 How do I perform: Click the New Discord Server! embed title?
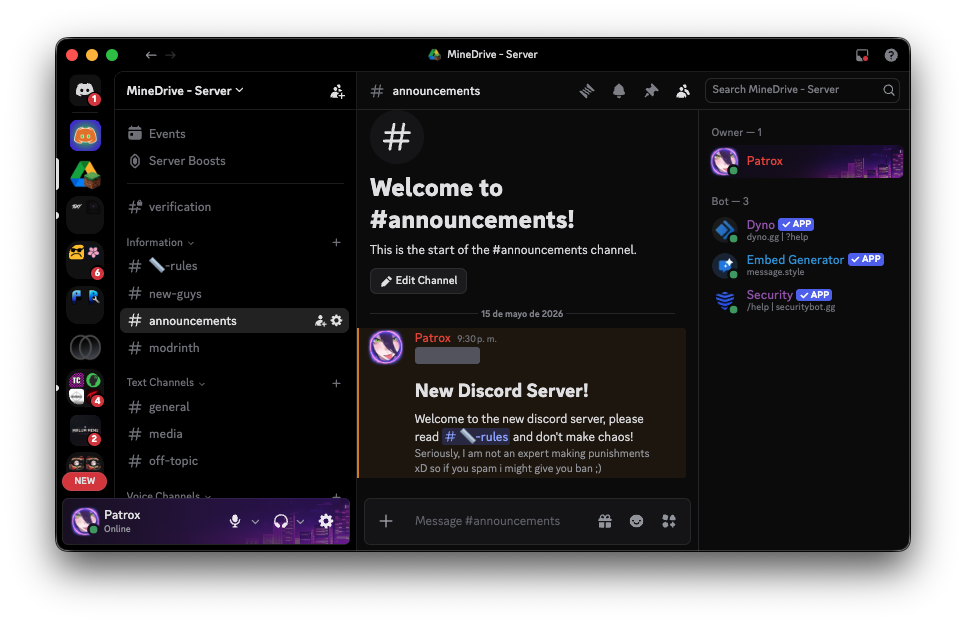pos(501,391)
